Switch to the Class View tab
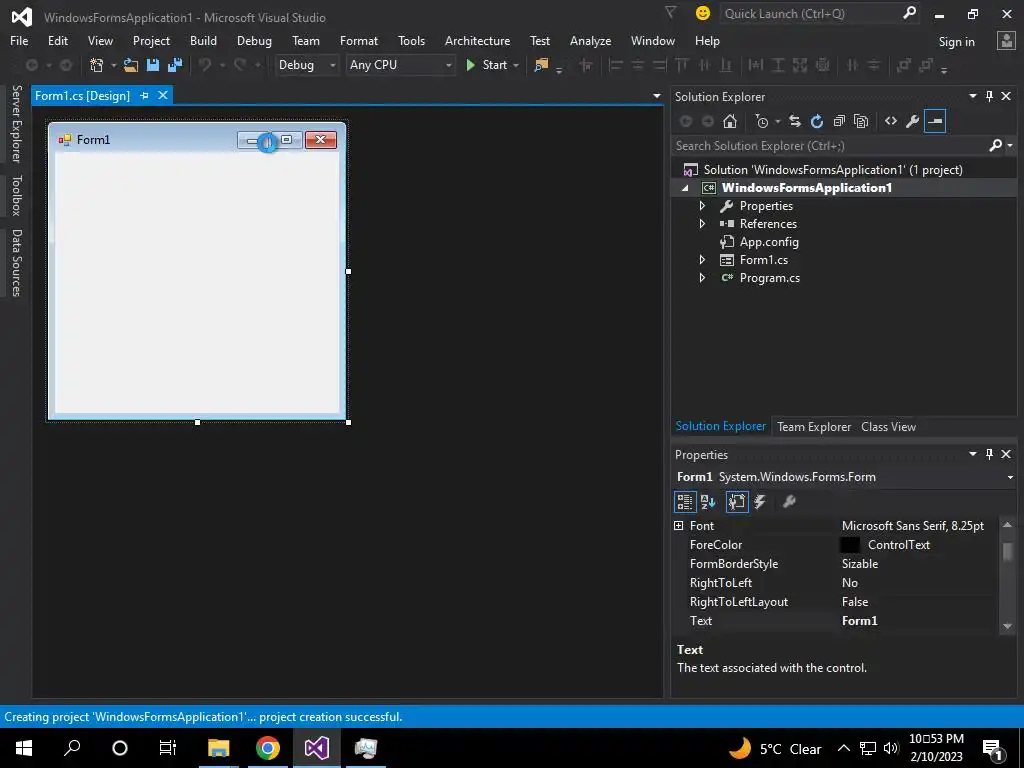Image resolution: width=1024 pixels, height=768 pixels. pos(888,426)
